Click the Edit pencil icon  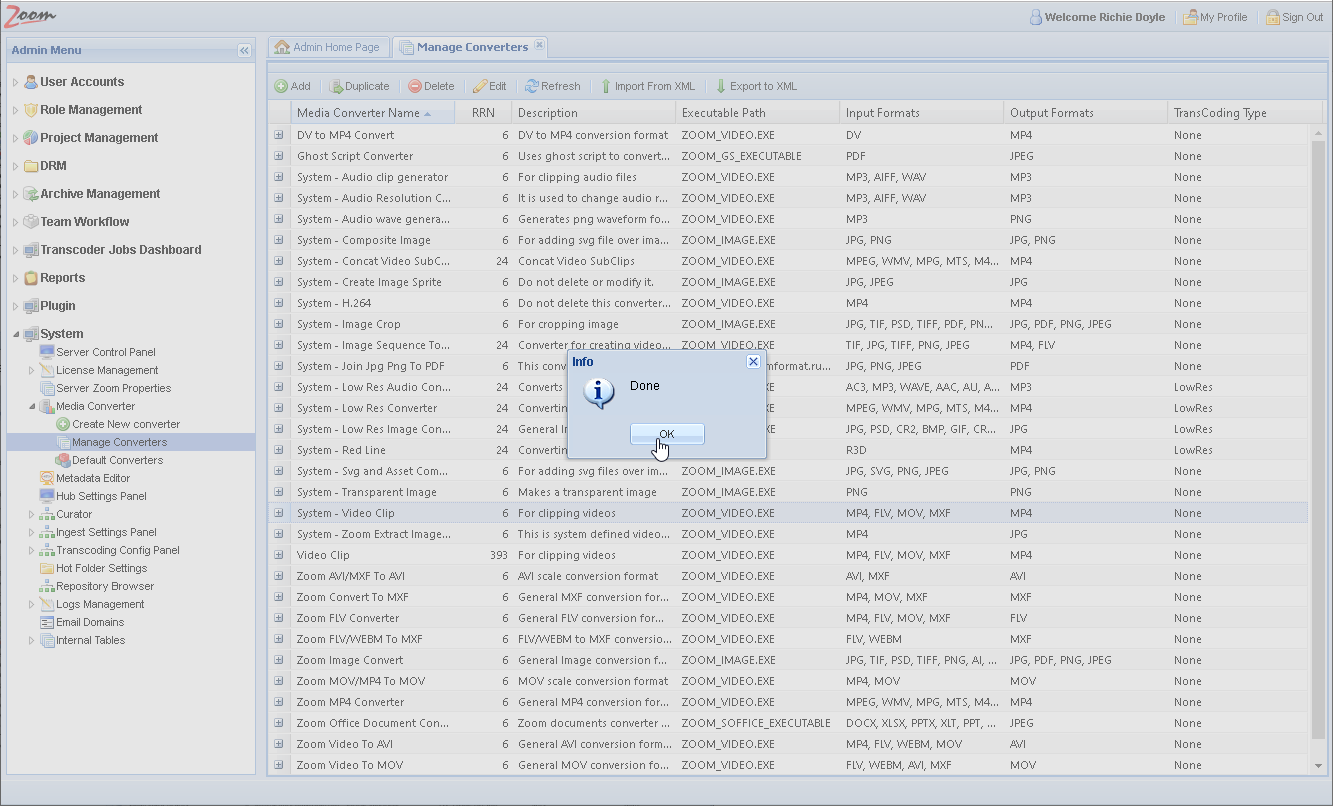[480, 87]
